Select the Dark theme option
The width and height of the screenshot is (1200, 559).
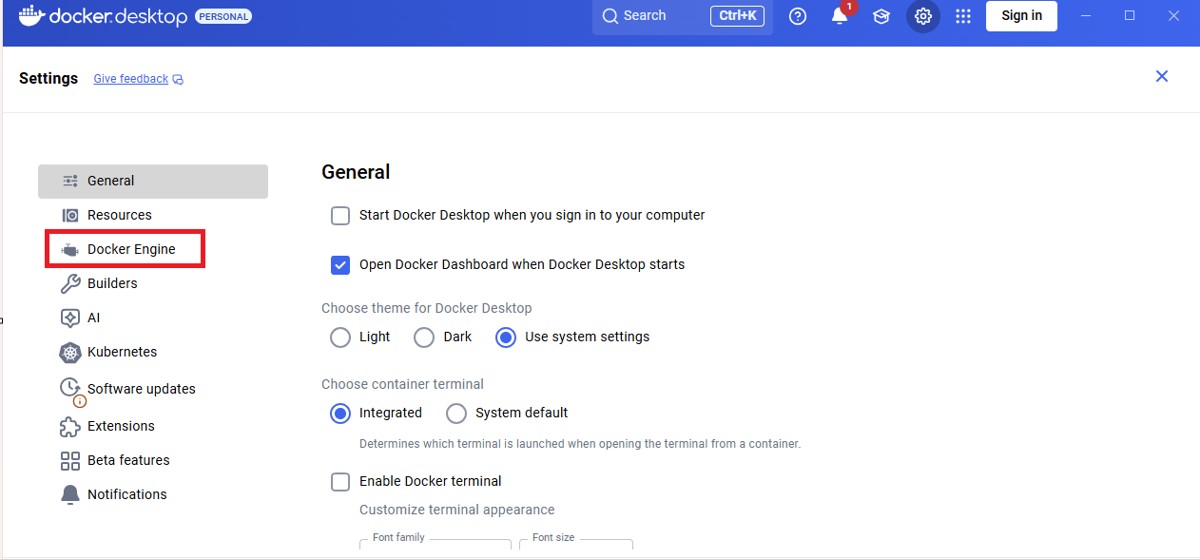pyautogui.click(x=424, y=337)
